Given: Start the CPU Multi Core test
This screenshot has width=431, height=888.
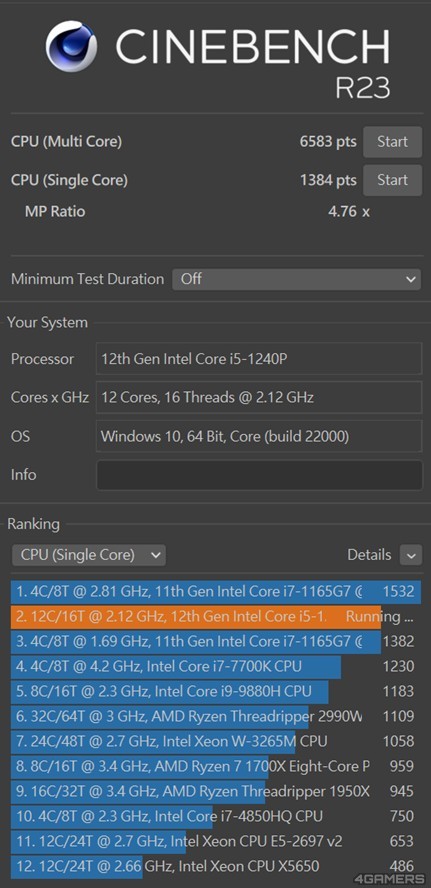Looking at the screenshot, I should click(x=392, y=142).
